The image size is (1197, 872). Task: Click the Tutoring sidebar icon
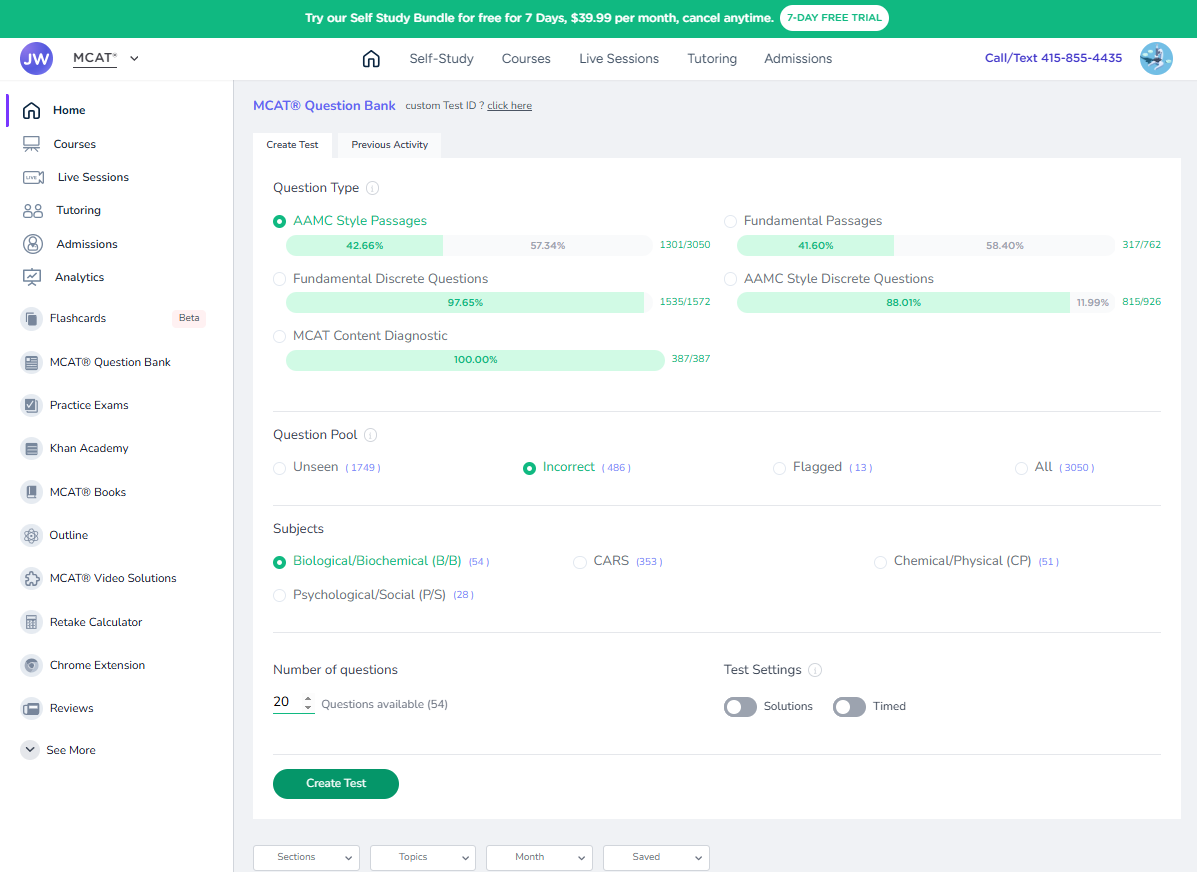click(x=33, y=211)
